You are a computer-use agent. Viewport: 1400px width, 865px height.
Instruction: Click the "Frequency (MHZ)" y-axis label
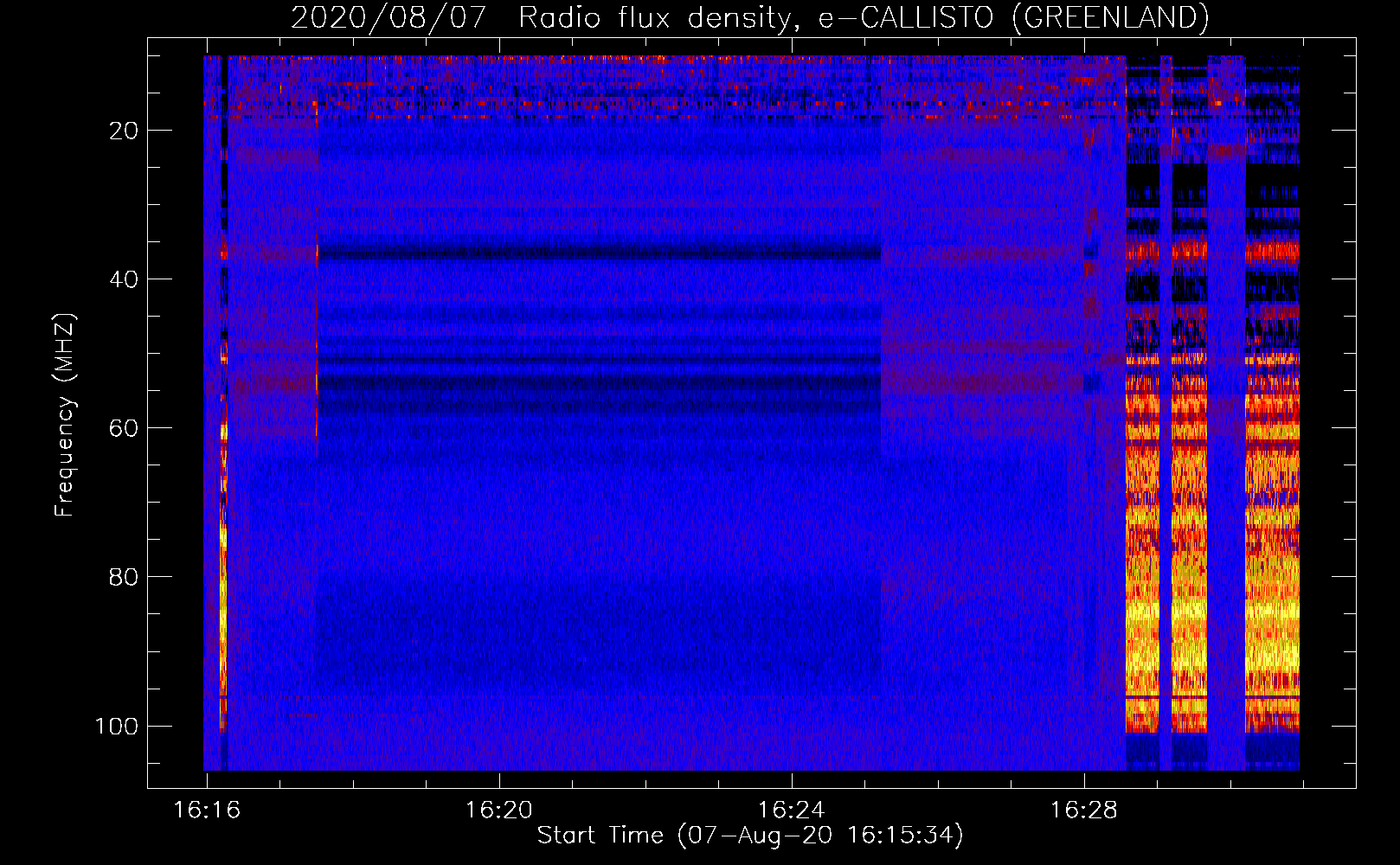(x=65, y=415)
